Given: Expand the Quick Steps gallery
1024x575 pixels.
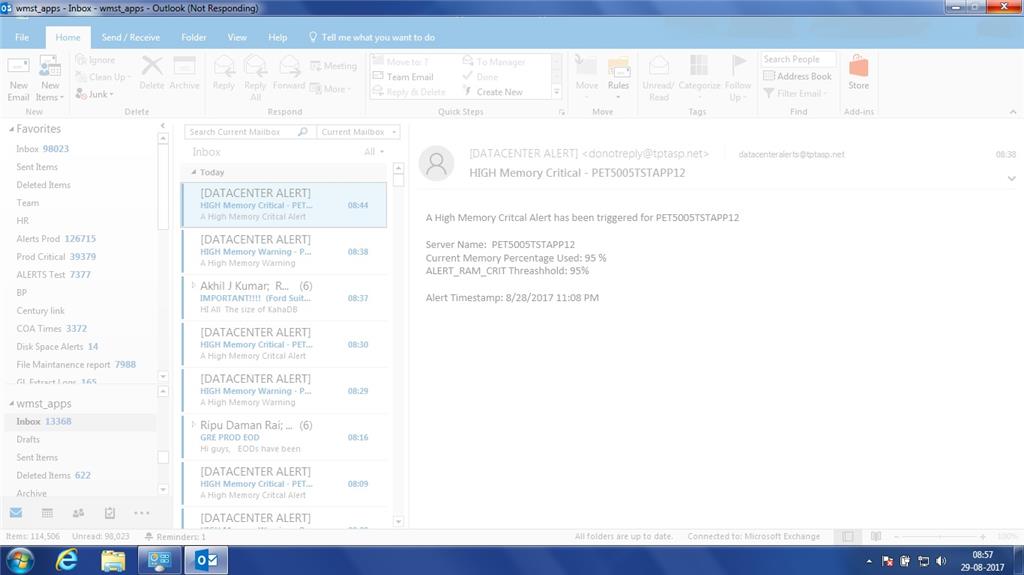Looking at the screenshot, I should [x=556, y=93].
